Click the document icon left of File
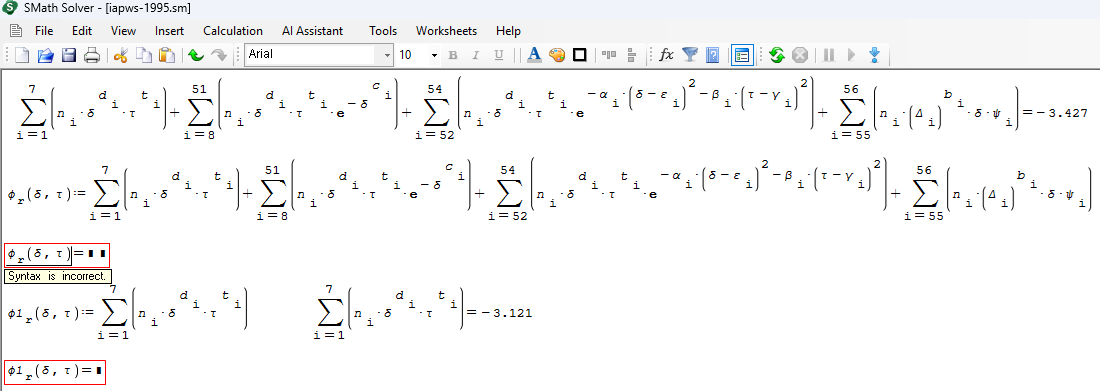The height and width of the screenshot is (391, 1100). (x=15, y=31)
